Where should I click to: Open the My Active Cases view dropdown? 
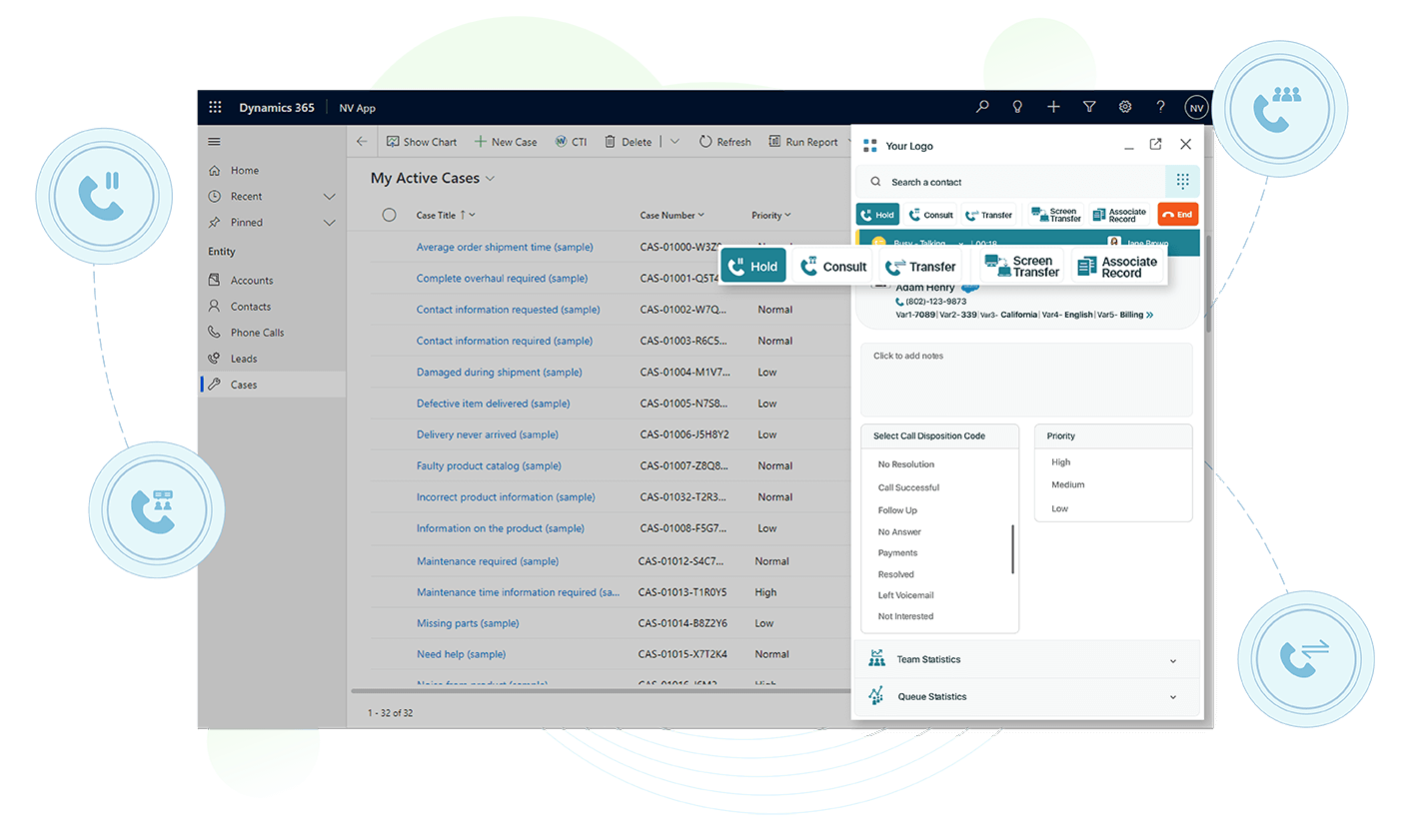coord(489,178)
